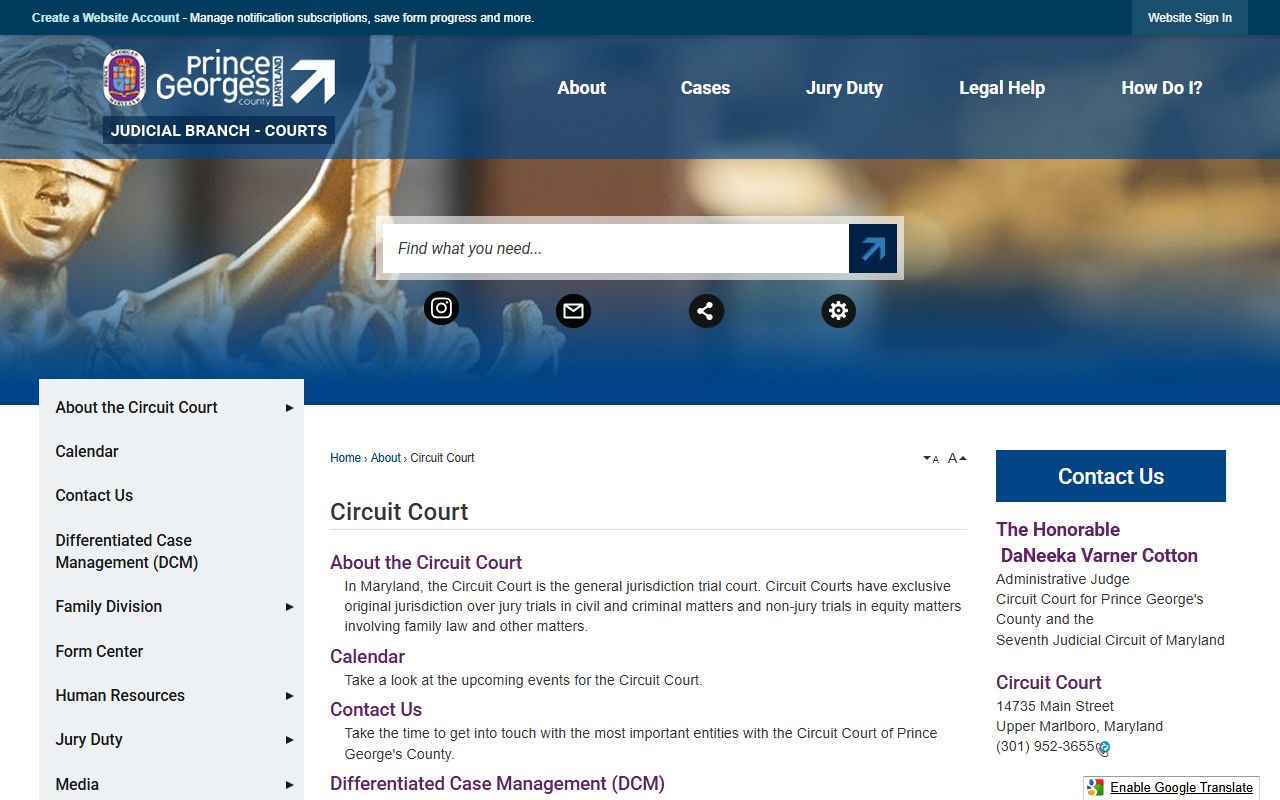
Task: Click Enable Google Translate link
Action: tap(1181, 788)
